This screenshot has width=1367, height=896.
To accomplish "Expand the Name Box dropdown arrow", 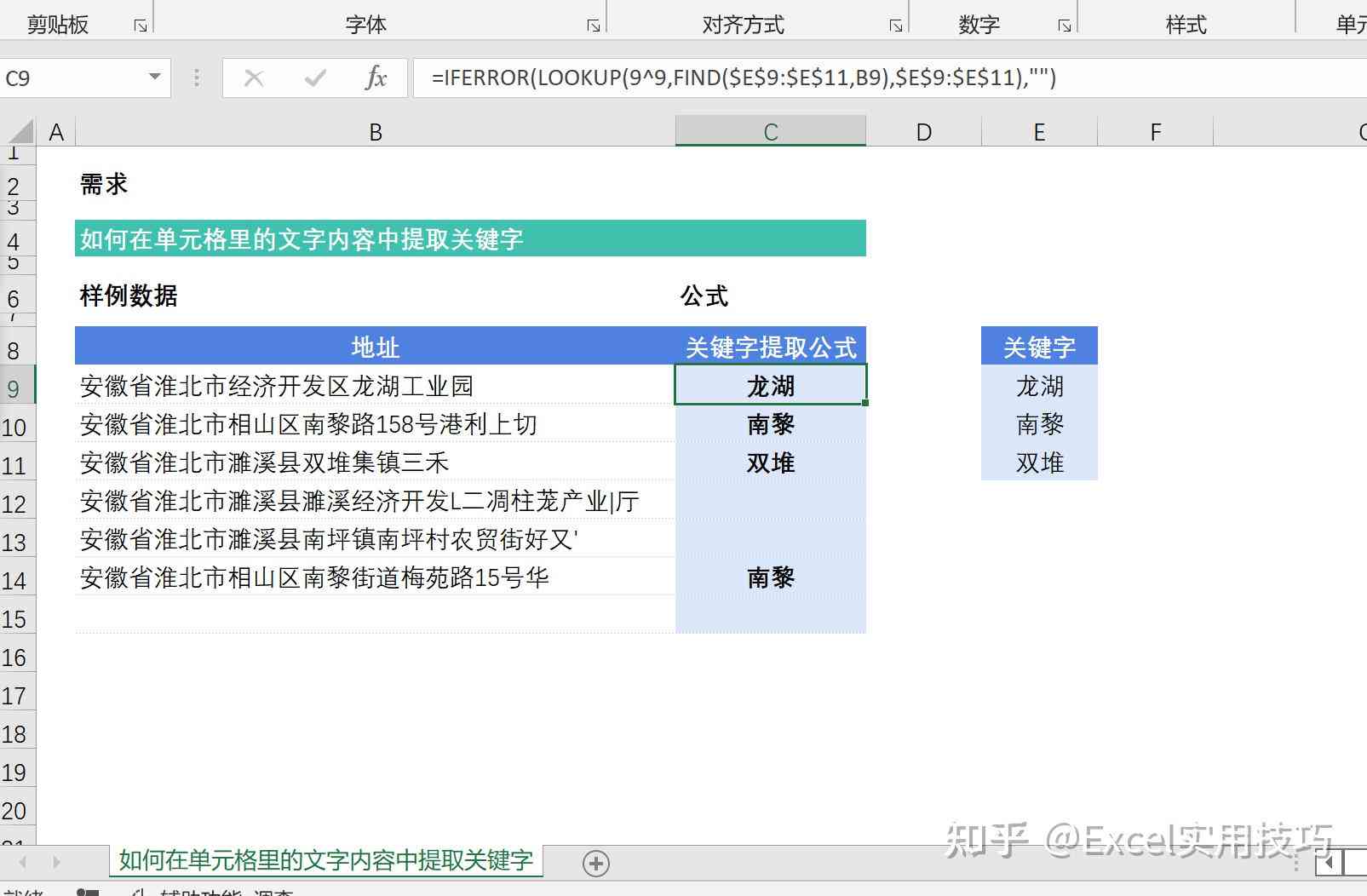I will pyautogui.click(x=154, y=78).
